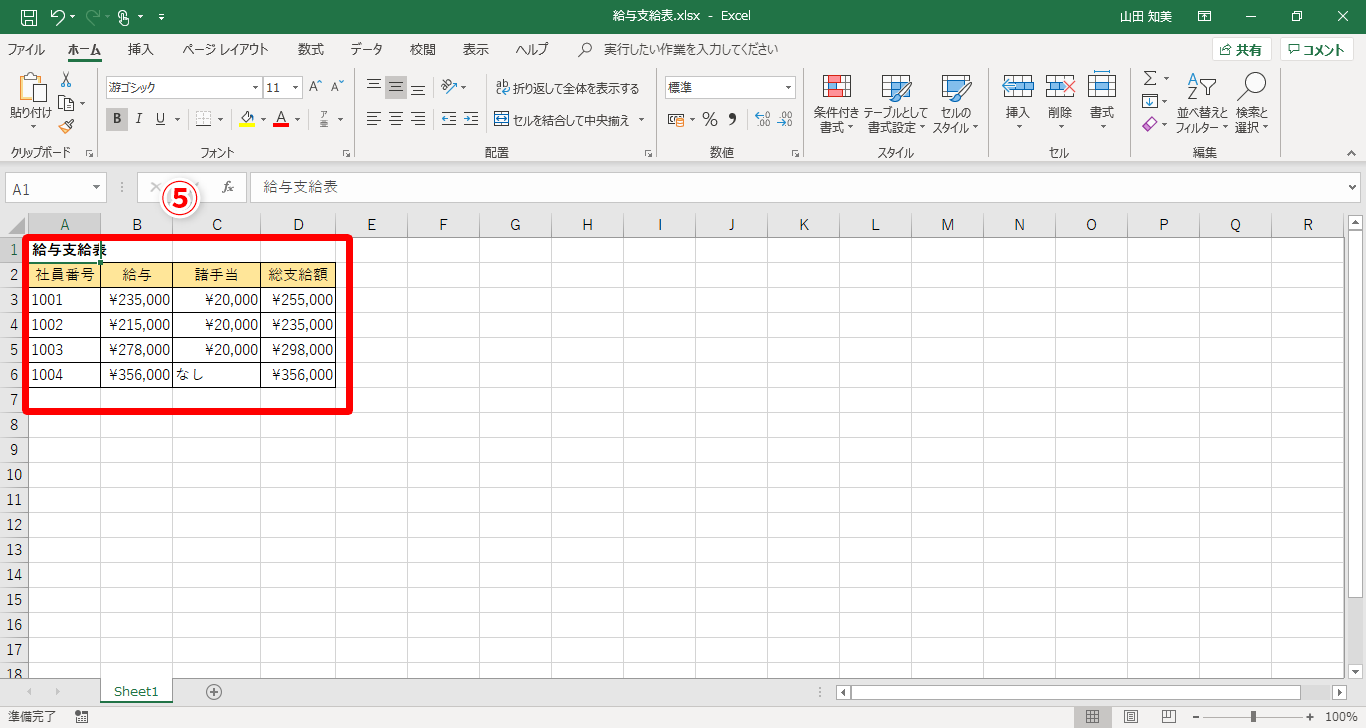The height and width of the screenshot is (728, 1366).
Task: Open テーブルとして書式設定 table formats
Action: 896,104
